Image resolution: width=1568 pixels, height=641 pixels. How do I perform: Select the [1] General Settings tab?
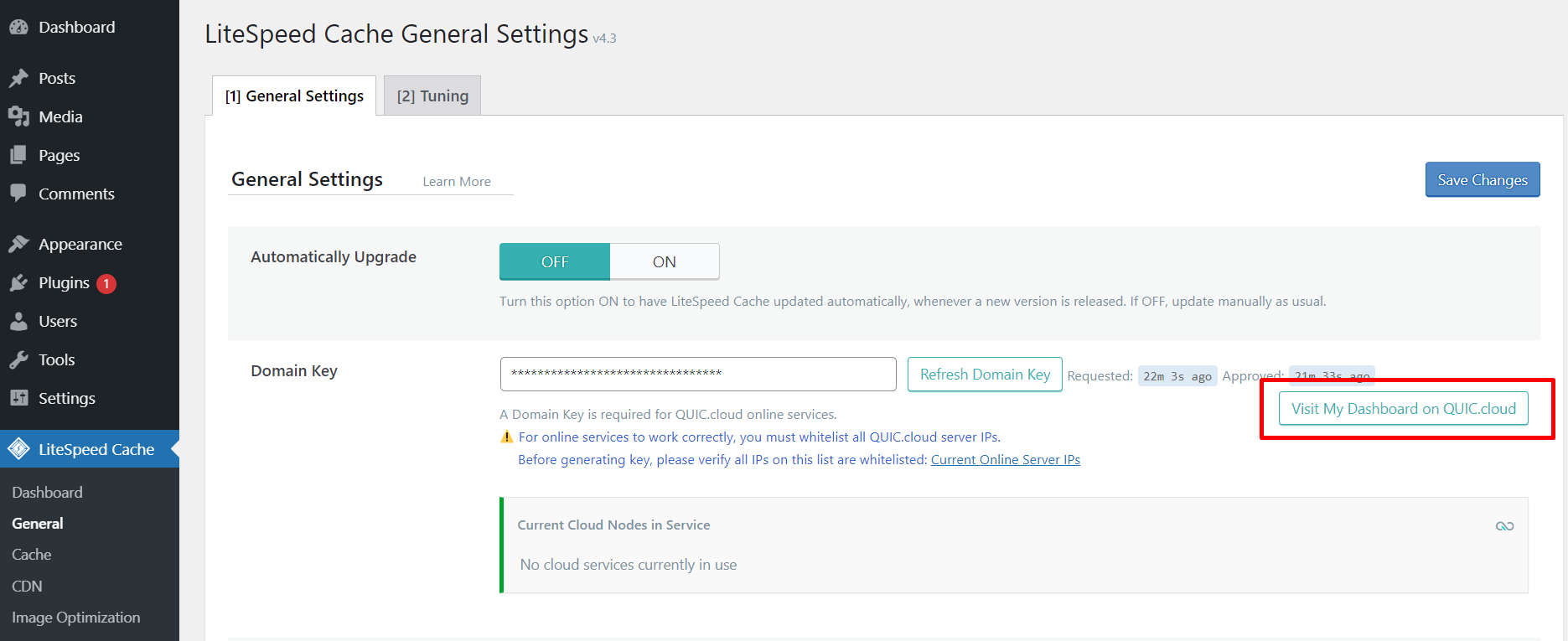click(294, 96)
